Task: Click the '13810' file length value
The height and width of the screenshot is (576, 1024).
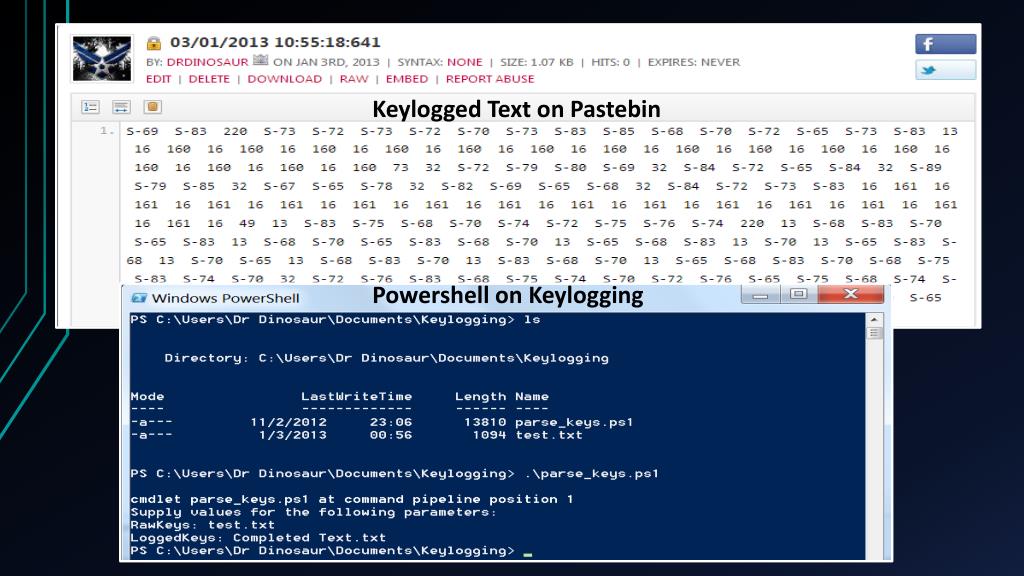Action: [485, 423]
